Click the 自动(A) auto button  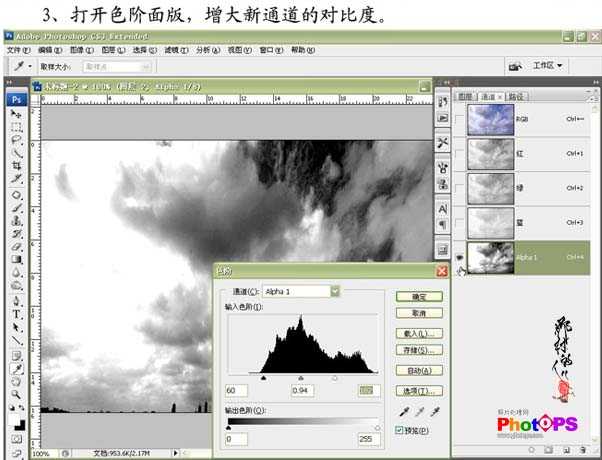419,371
